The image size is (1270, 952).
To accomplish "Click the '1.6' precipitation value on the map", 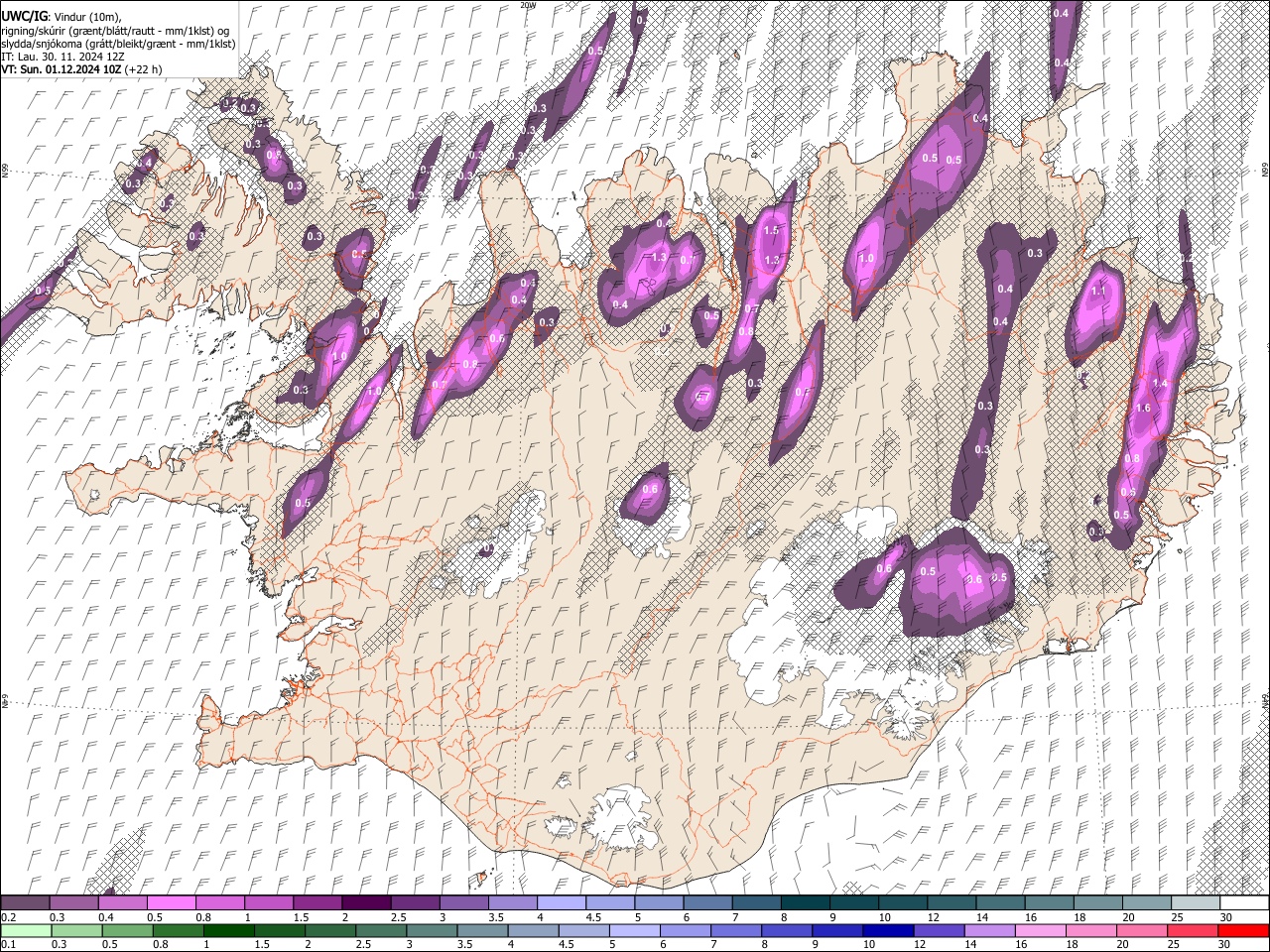I will [x=1142, y=409].
